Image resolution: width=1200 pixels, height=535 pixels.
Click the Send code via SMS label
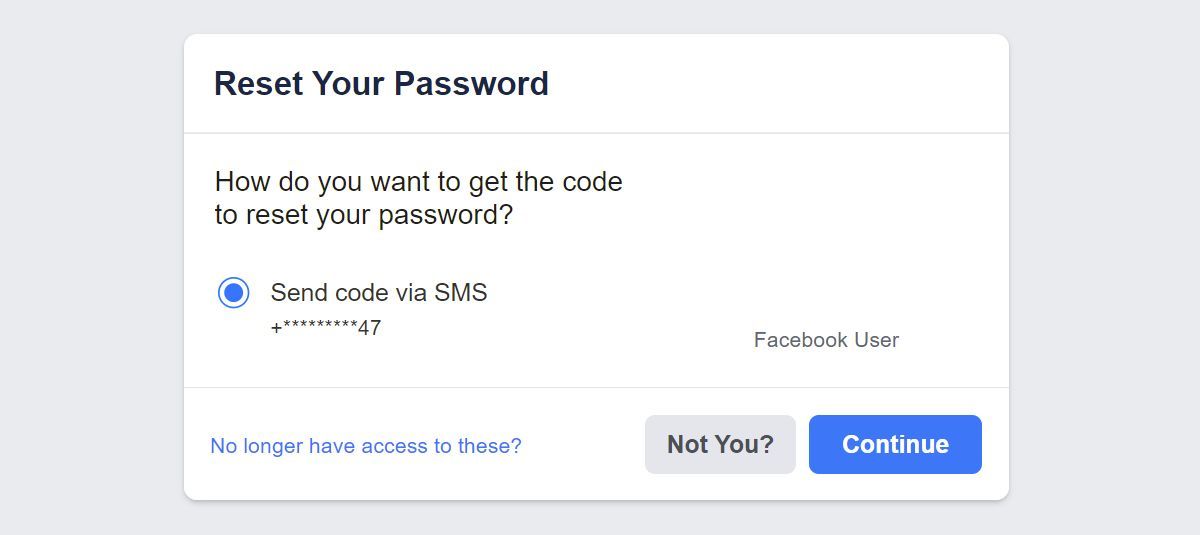tap(379, 293)
